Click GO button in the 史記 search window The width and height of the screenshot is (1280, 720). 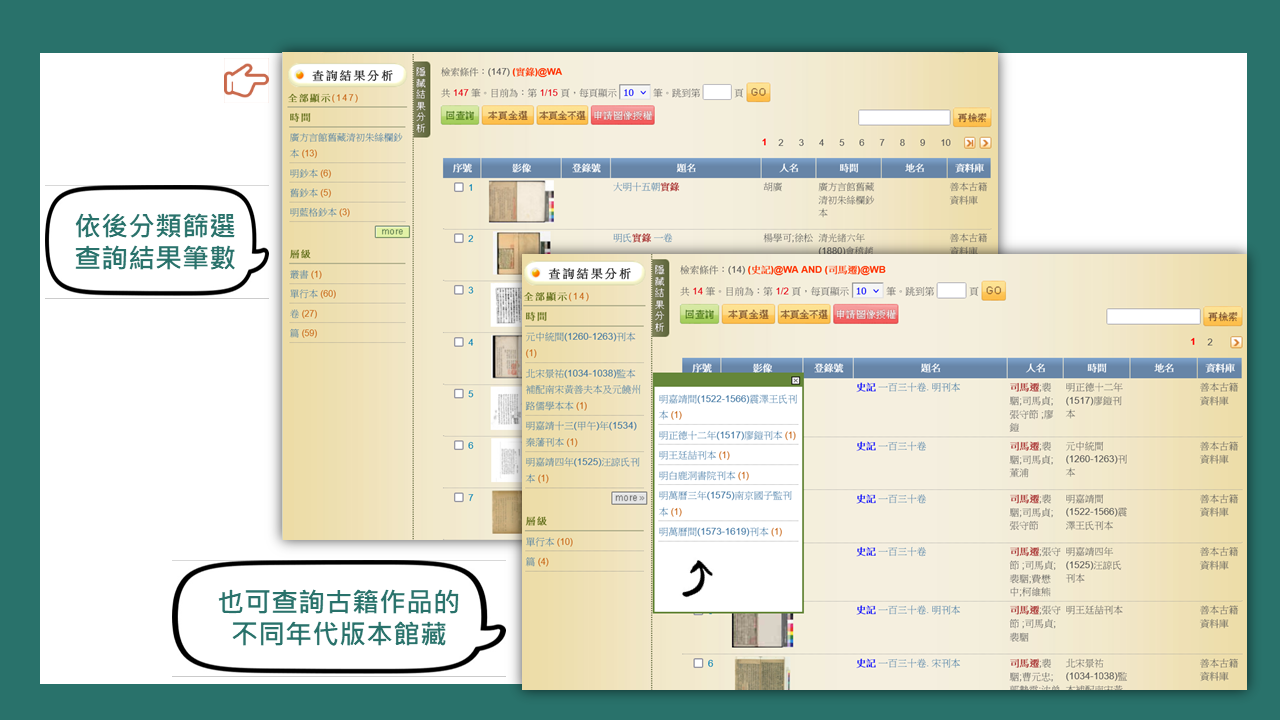click(x=993, y=291)
